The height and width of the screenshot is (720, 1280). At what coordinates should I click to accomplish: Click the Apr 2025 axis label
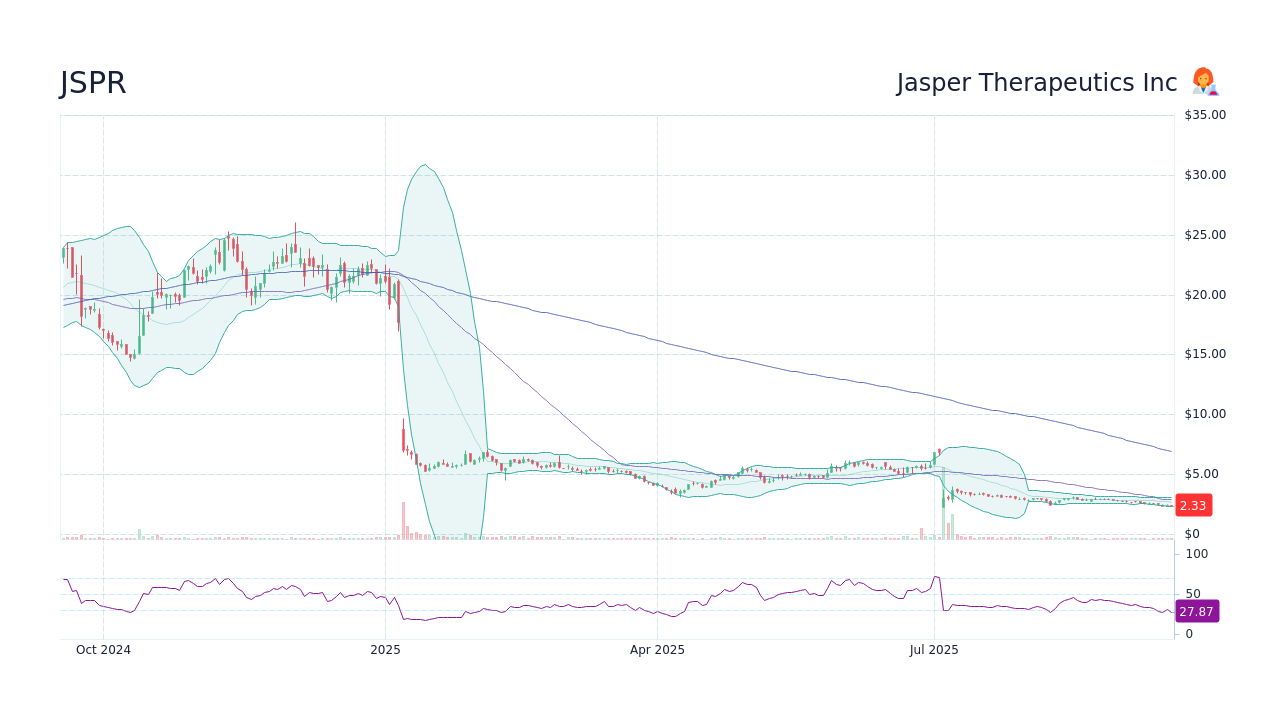tap(659, 649)
